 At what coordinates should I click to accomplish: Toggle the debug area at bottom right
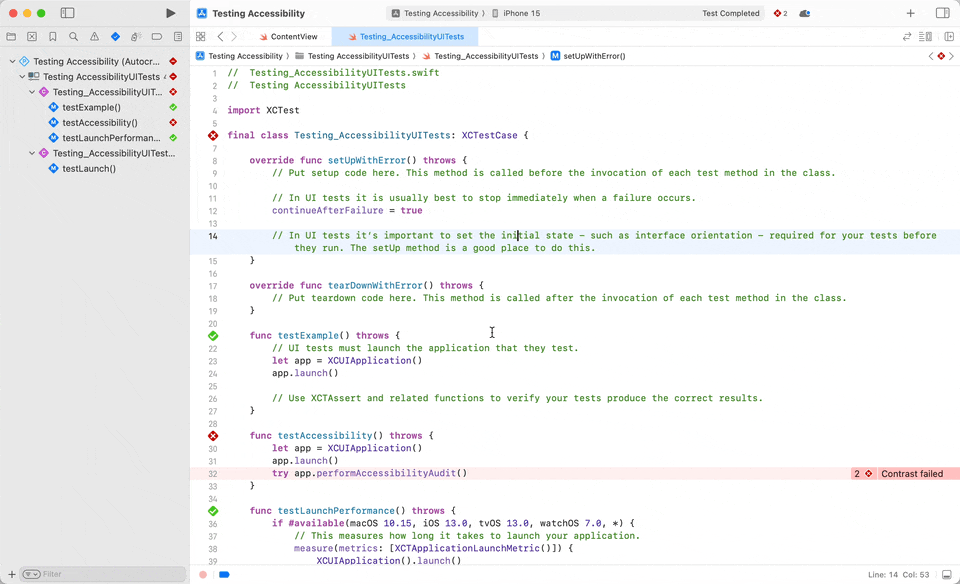(946, 575)
